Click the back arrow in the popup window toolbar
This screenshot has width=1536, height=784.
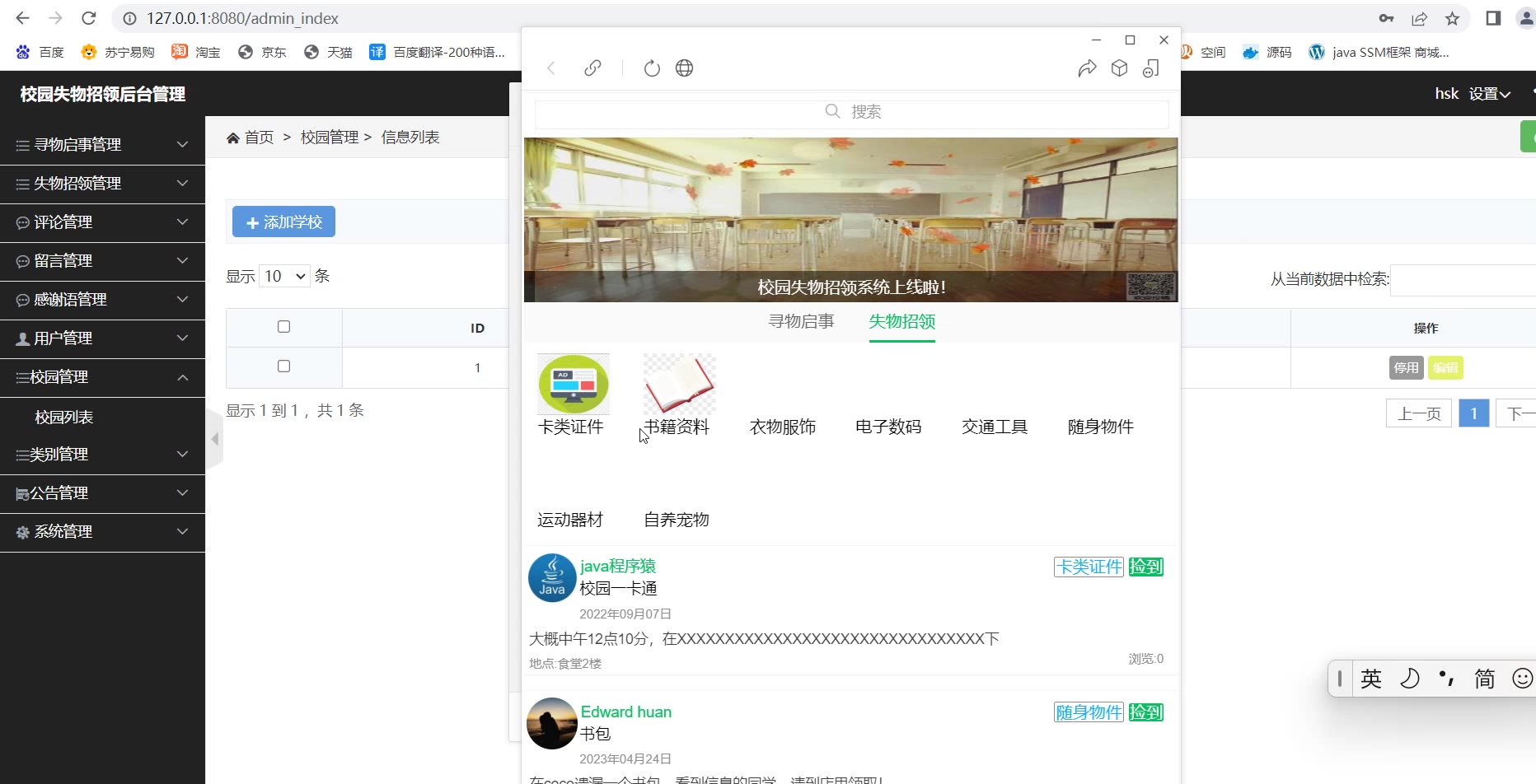[x=551, y=68]
